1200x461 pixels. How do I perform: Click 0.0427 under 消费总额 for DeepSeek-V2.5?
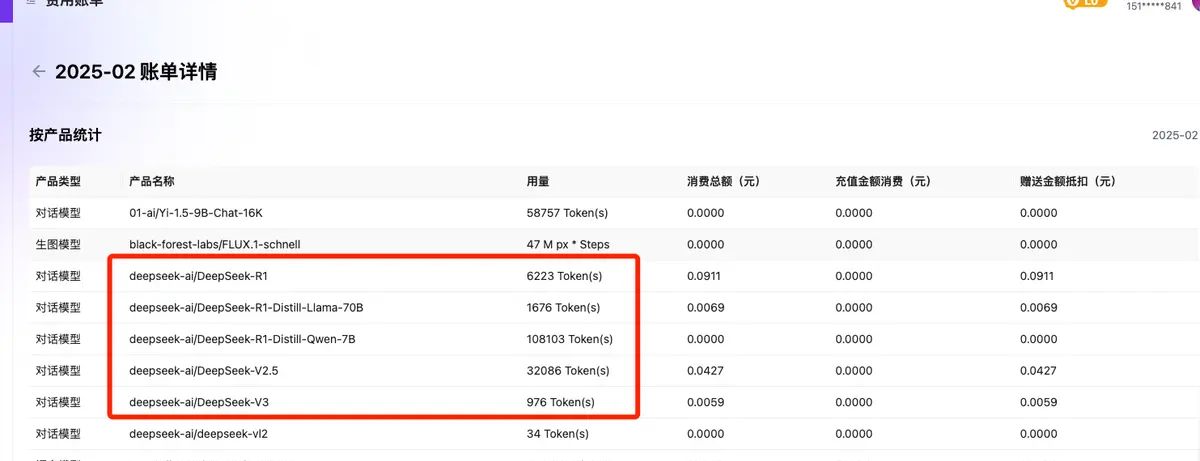[x=705, y=370]
